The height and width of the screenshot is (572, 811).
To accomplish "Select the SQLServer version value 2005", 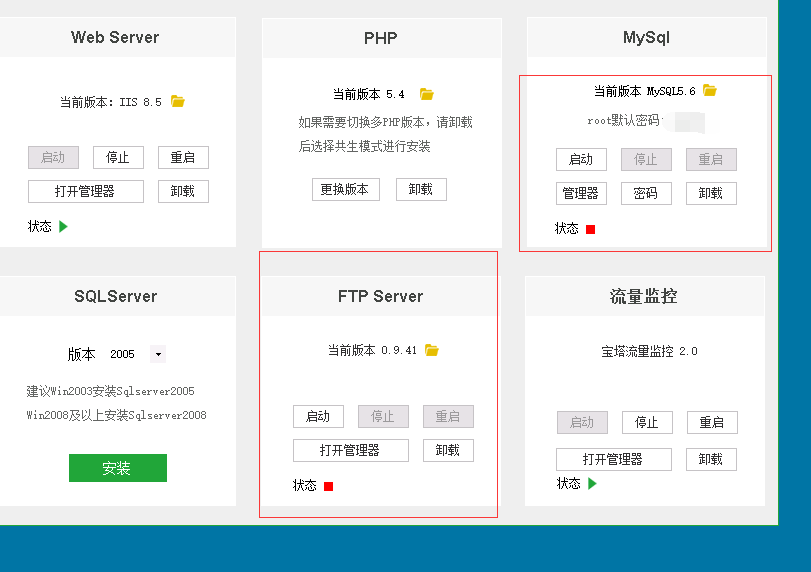I will [x=123, y=354].
